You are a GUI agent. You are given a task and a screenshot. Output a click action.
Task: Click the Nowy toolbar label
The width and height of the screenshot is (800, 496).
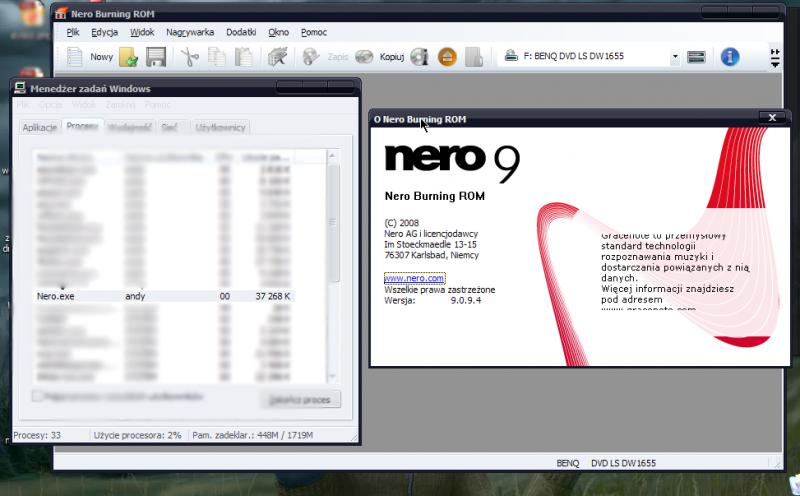coord(102,57)
